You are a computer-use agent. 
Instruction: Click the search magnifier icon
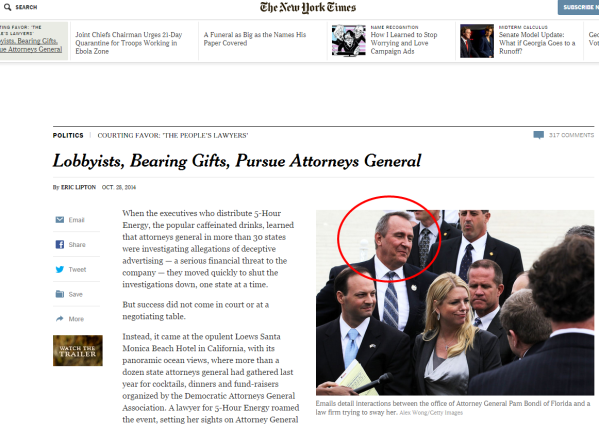coord(7,7)
